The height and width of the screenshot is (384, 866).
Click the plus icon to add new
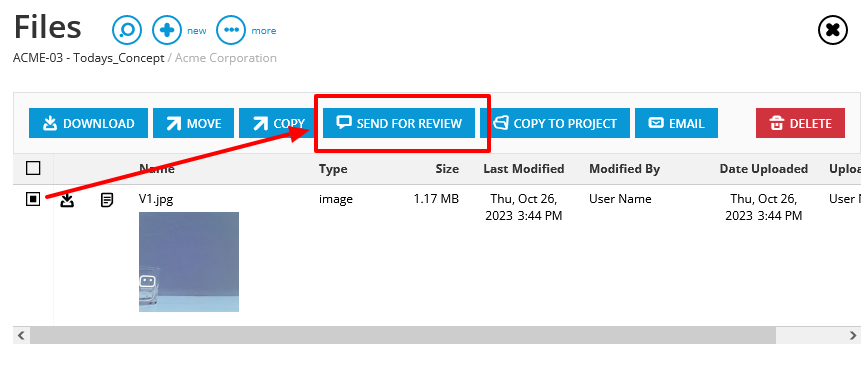[x=167, y=30]
